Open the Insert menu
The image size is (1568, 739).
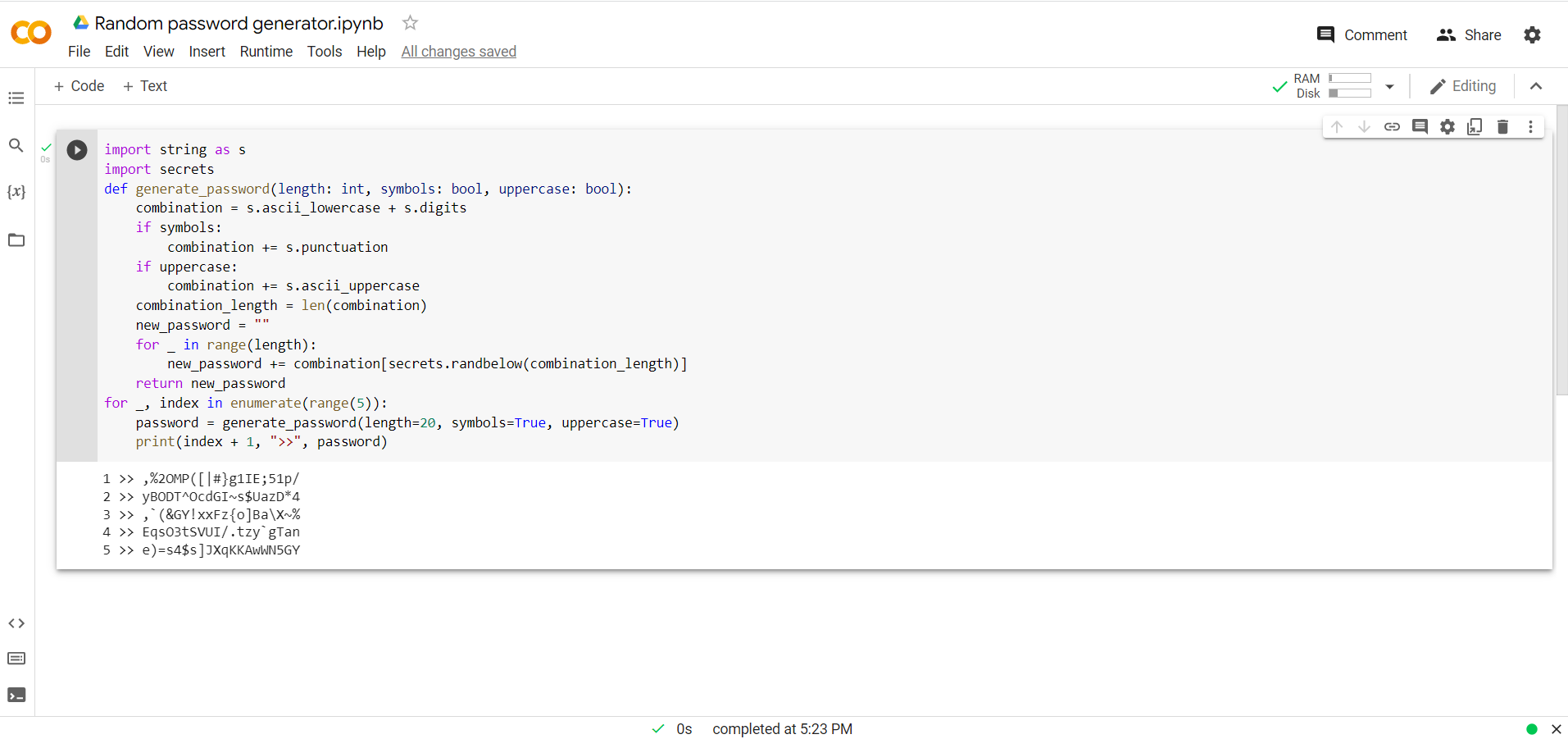point(207,52)
